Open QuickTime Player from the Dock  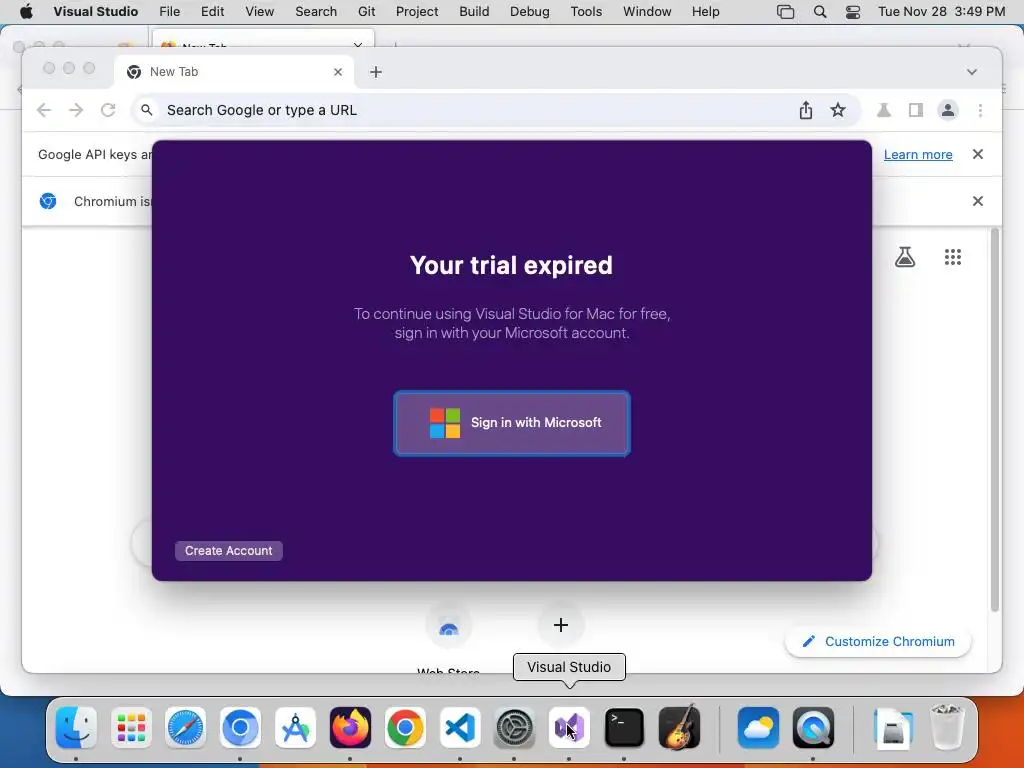(813, 728)
